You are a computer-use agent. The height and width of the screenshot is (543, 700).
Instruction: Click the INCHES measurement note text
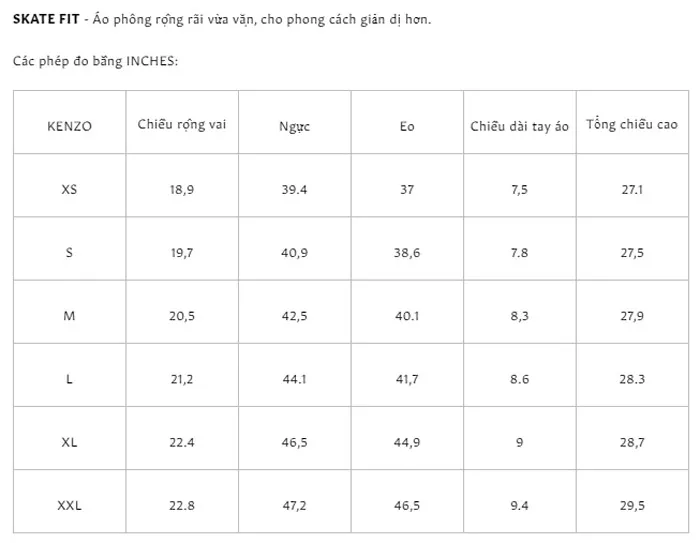(x=95, y=61)
